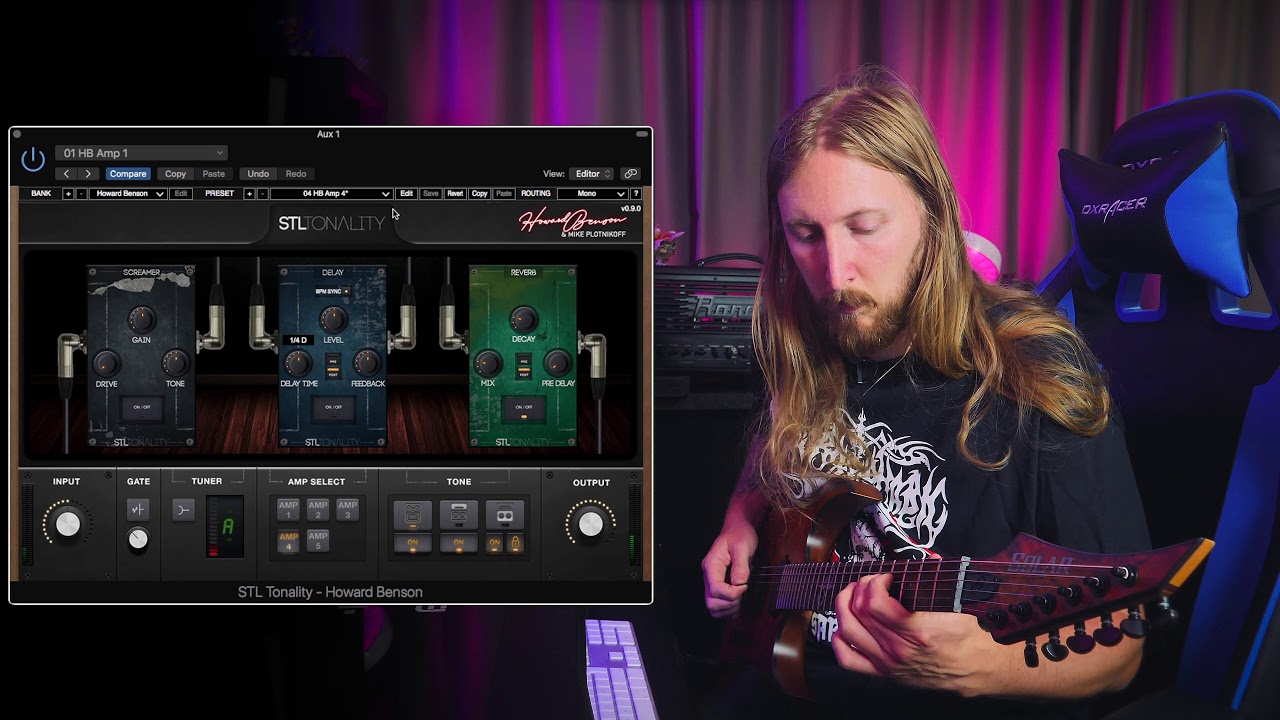Select the Gate pedal icon
Image resolution: width=1280 pixels, height=720 pixels.
(137, 509)
